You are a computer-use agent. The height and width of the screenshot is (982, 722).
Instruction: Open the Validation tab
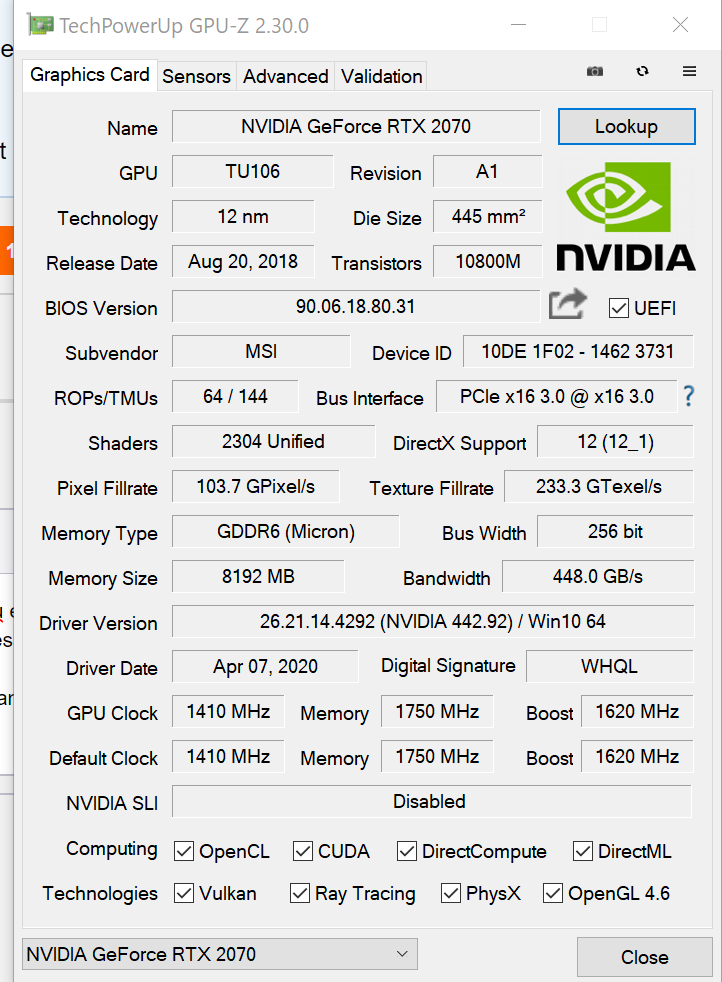[381, 76]
